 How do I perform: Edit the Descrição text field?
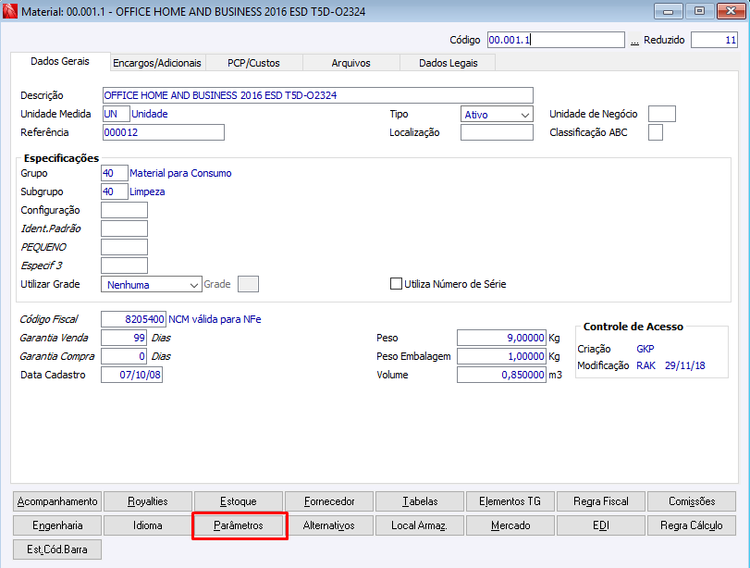(x=318, y=95)
